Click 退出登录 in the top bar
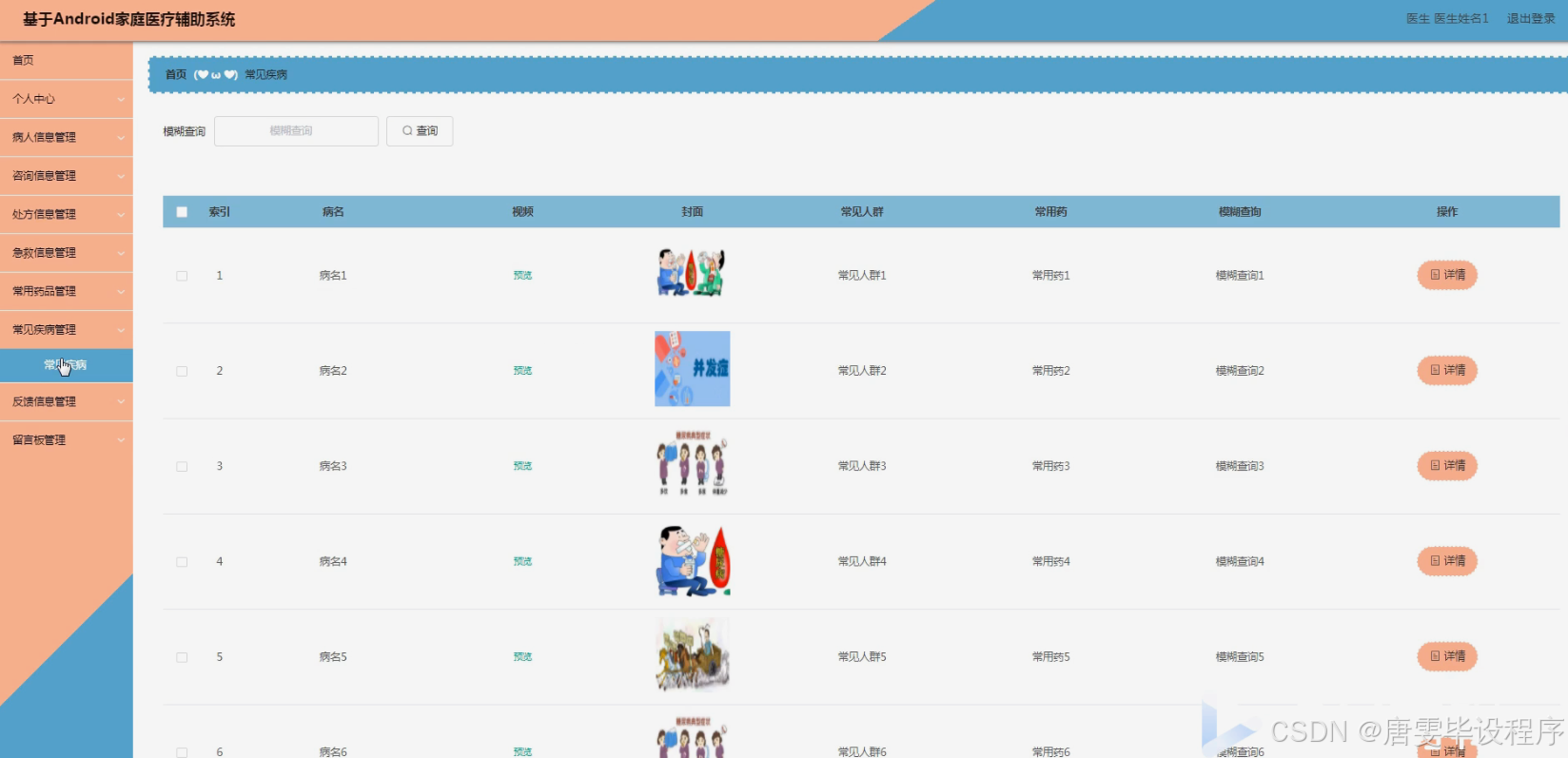The image size is (1568, 758). click(x=1531, y=19)
